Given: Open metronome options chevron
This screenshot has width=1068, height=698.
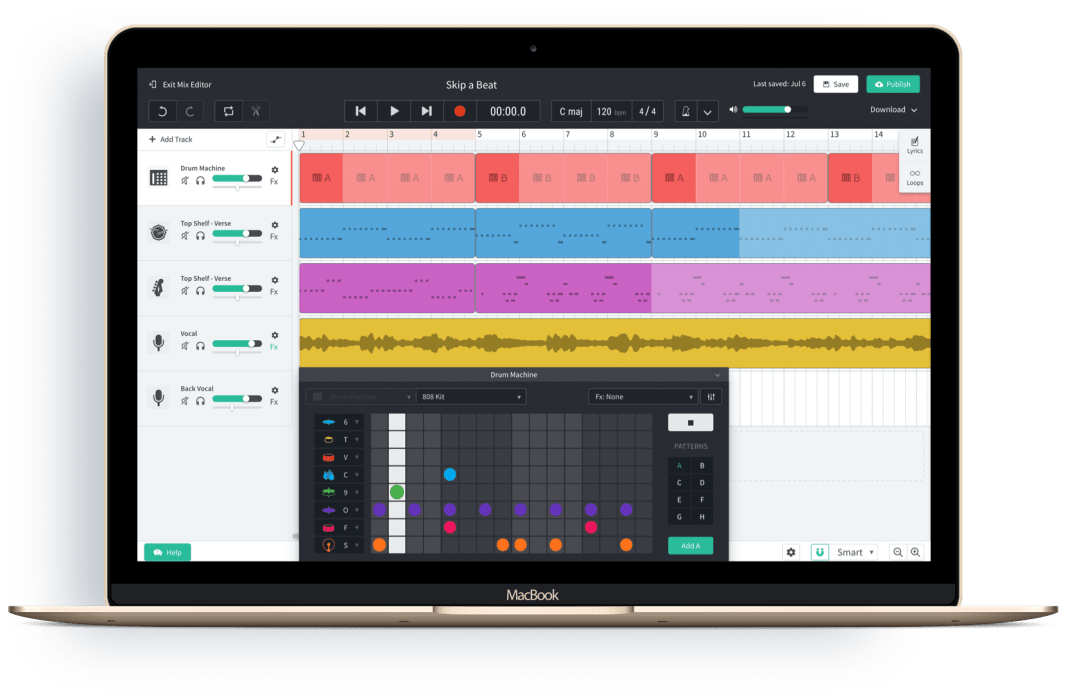Looking at the screenshot, I should coord(708,112).
